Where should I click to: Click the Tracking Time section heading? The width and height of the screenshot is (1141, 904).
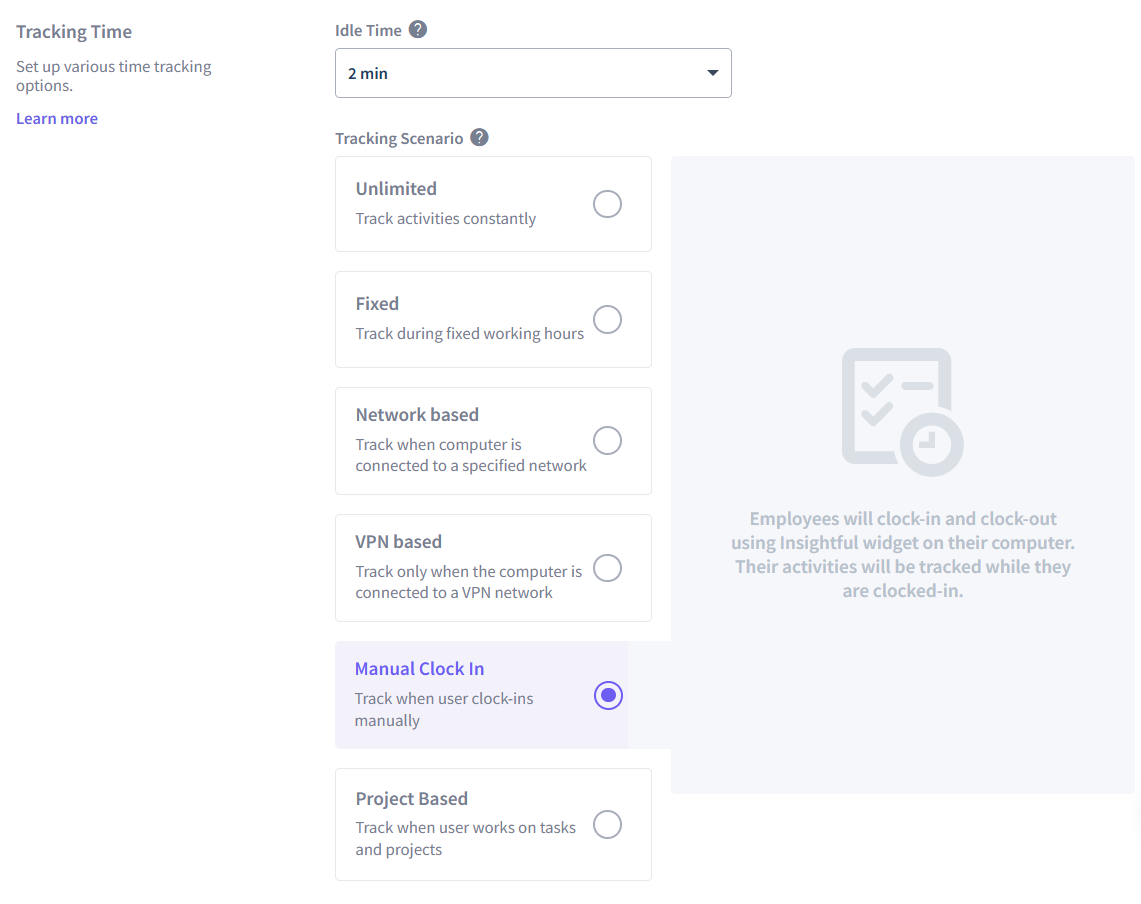74,32
